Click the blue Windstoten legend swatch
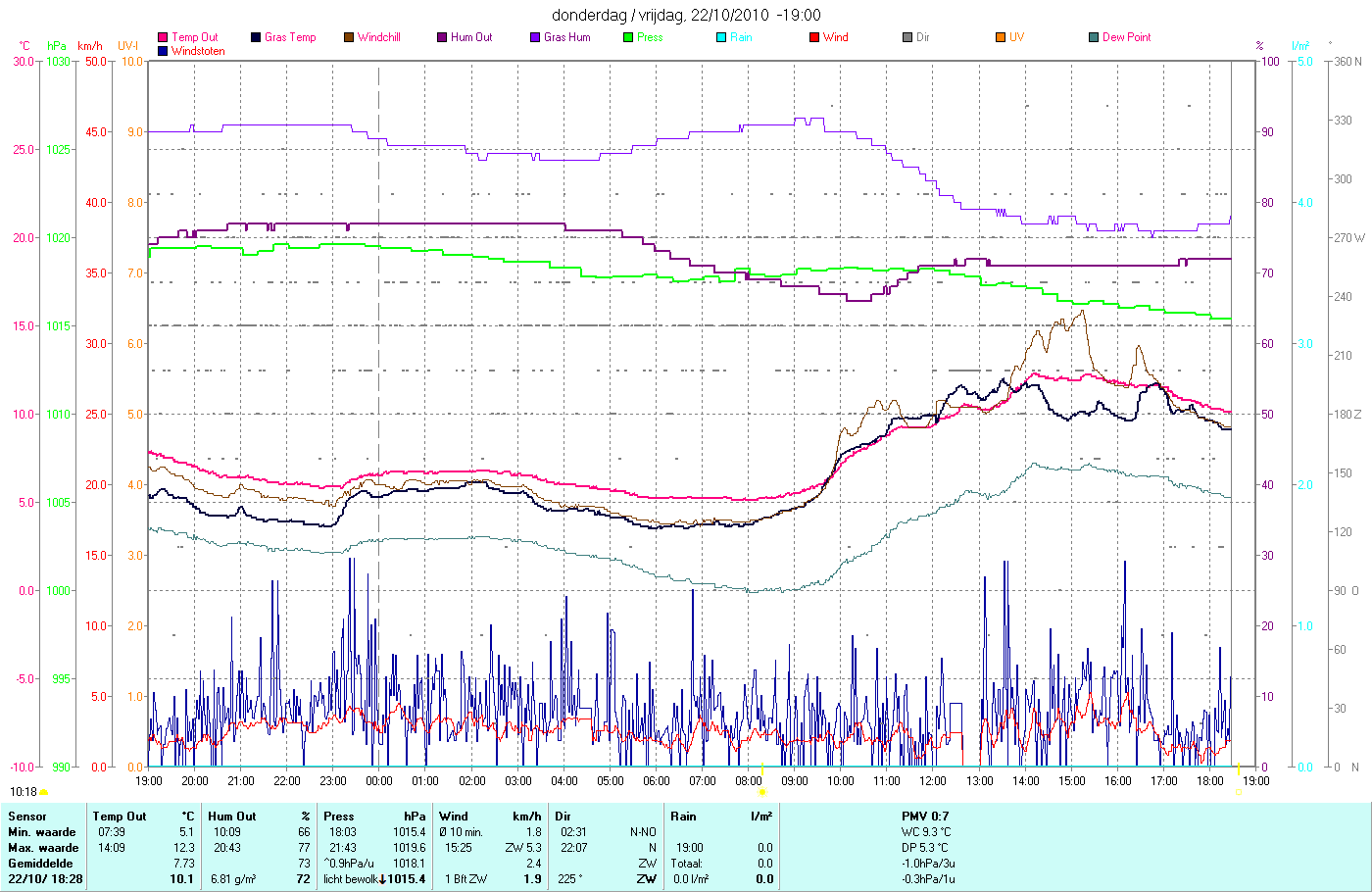 [x=163, y=51]
